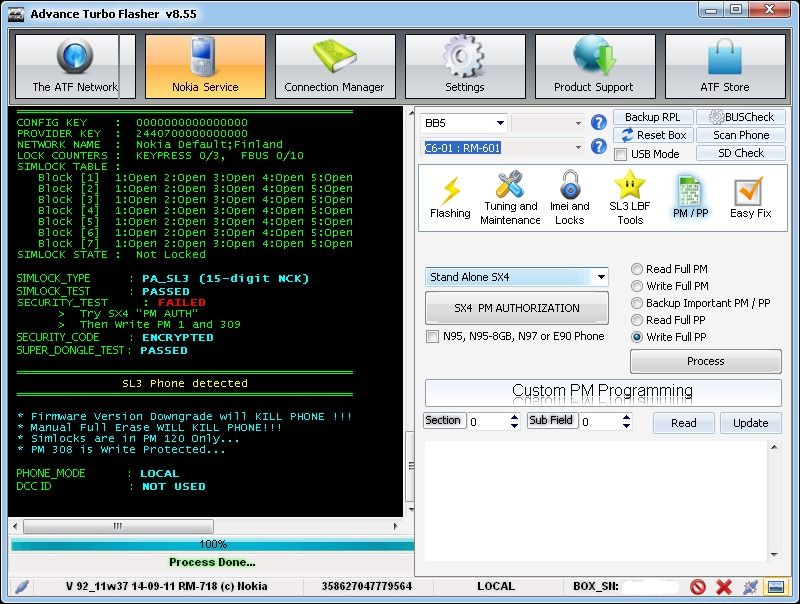The image size is (800, 604).
Task: Expand the C6-01 : RM-601 model dropdown
Action: pyautogui.click(x=578, y=147)
